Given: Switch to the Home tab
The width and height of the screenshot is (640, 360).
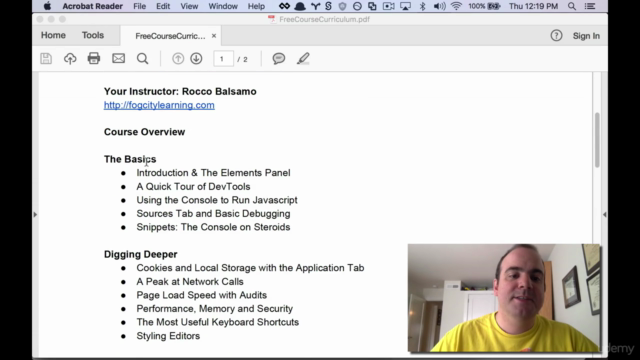Looking at the screenshot, I should pos(53,35).
